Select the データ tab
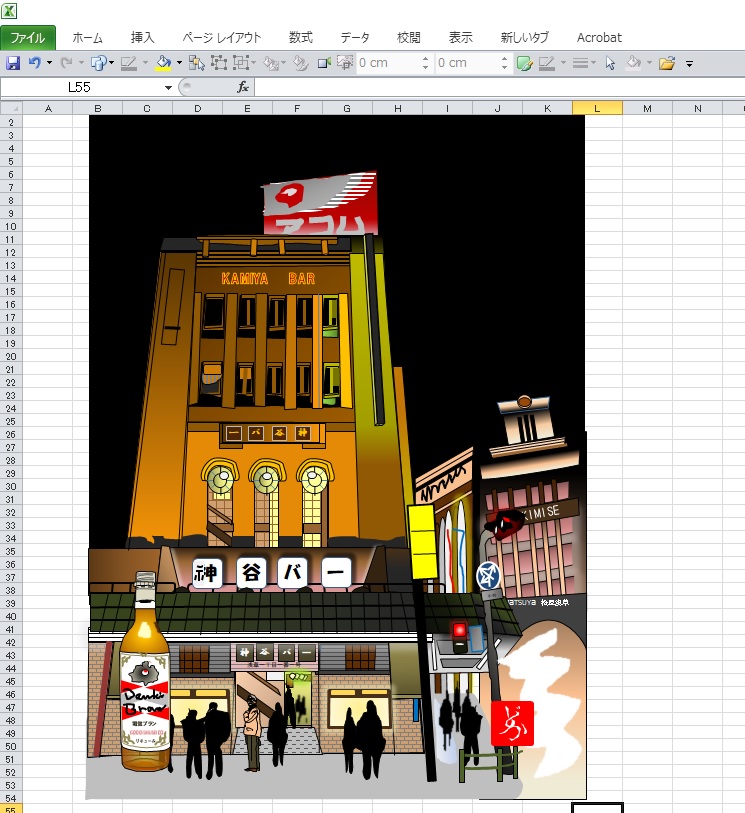 [355, 38]
